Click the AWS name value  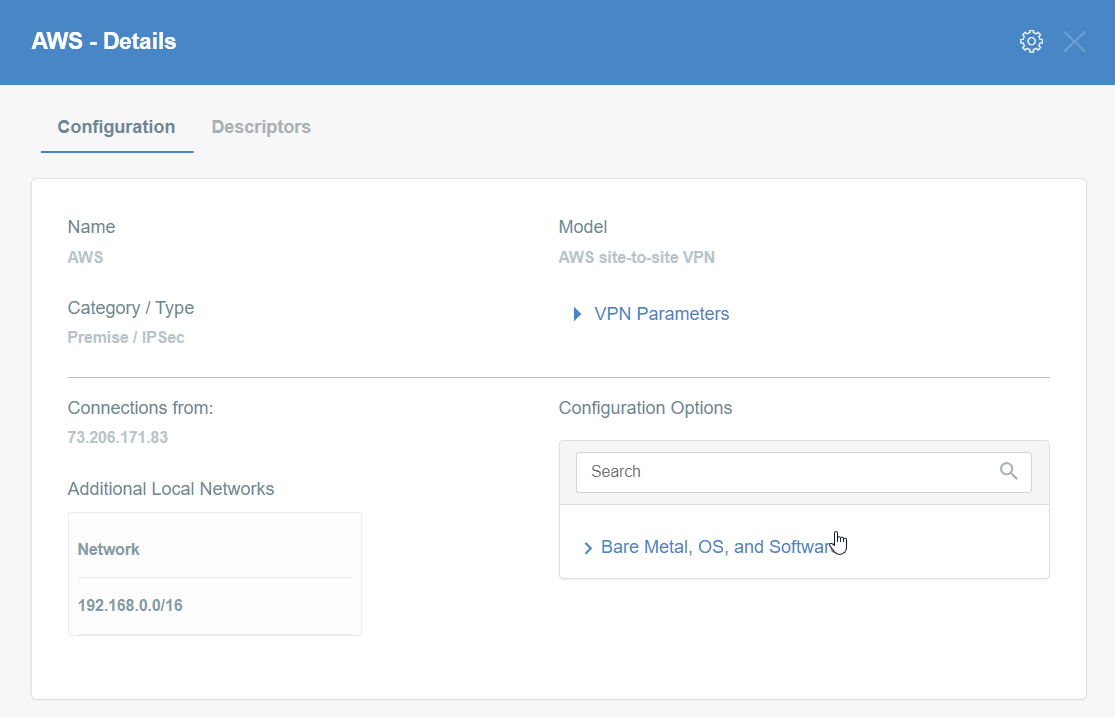click(x=85, y=257)
